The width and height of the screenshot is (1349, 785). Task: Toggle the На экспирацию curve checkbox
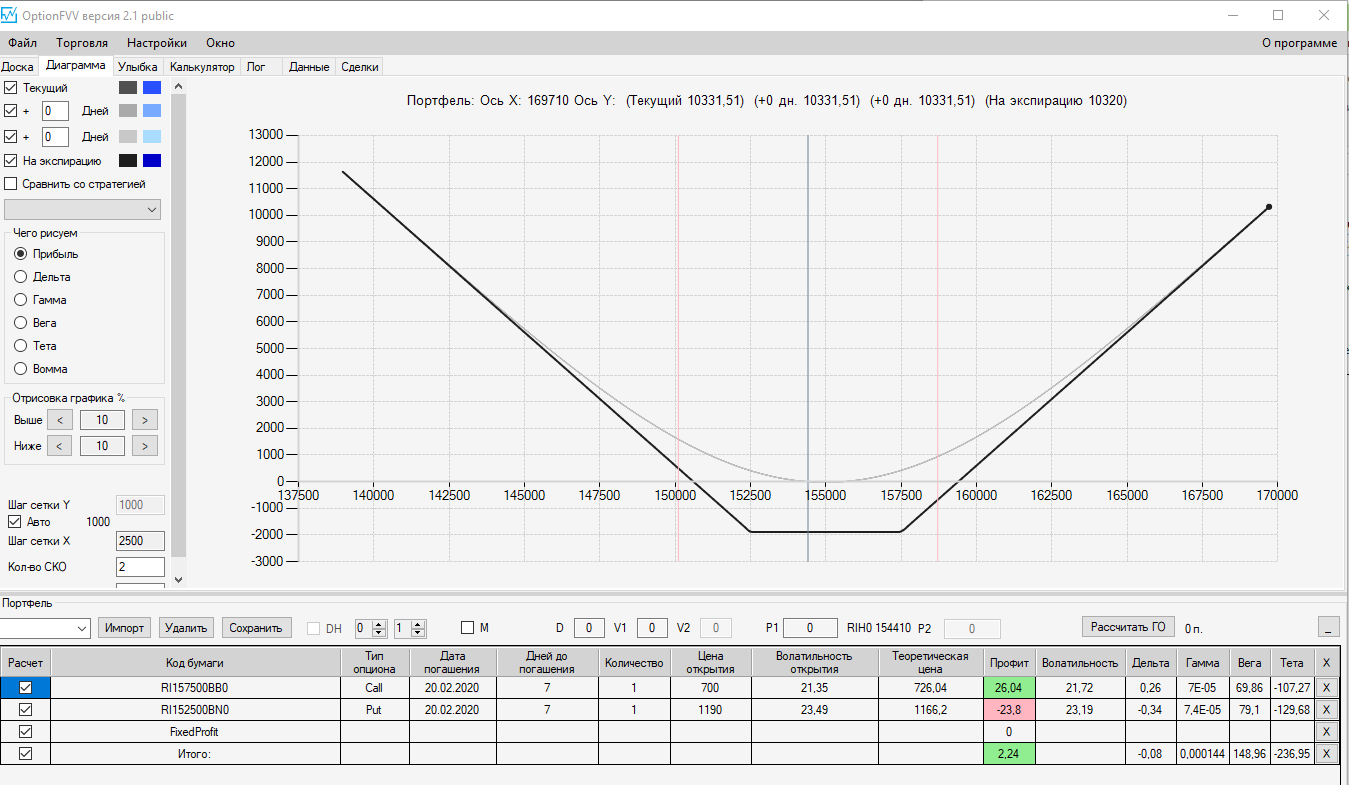[x=11, y=160]
